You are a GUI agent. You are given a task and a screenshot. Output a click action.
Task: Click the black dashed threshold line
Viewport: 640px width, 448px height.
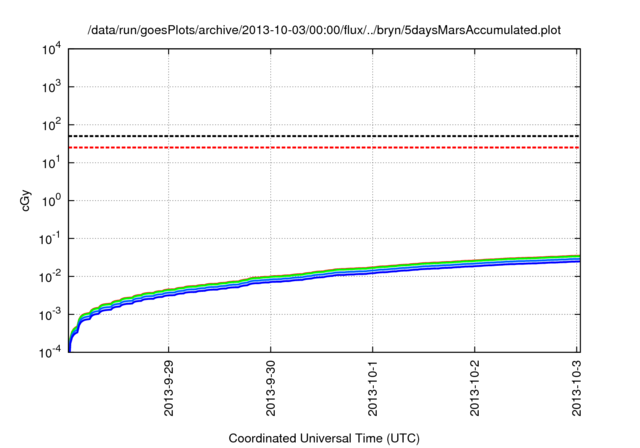pyautogui.click(x=324, y=136)
